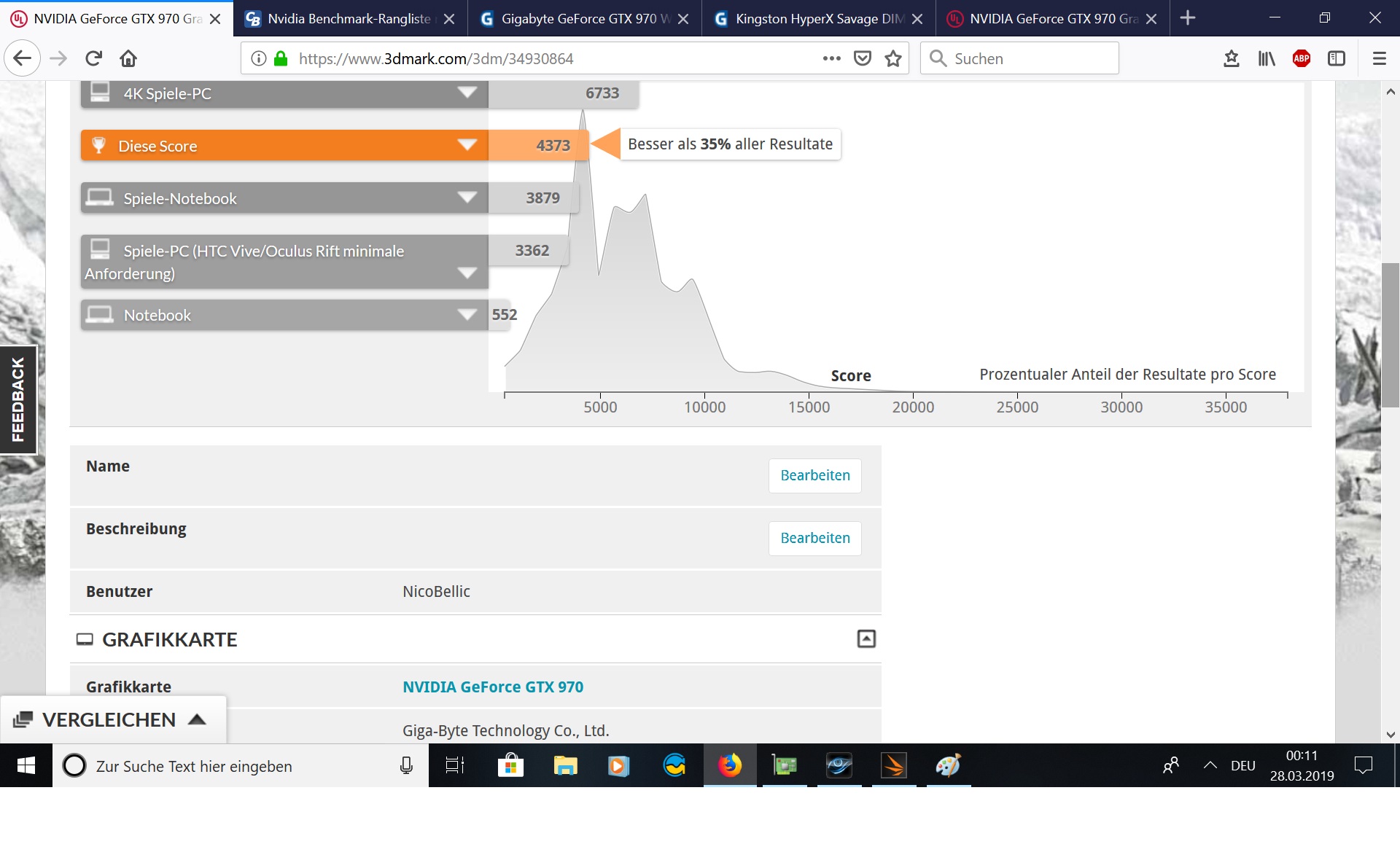The image size is (1400, 844).
Task: Click the page vertical scrollbar thumb
Action: tap(1390, 335)
